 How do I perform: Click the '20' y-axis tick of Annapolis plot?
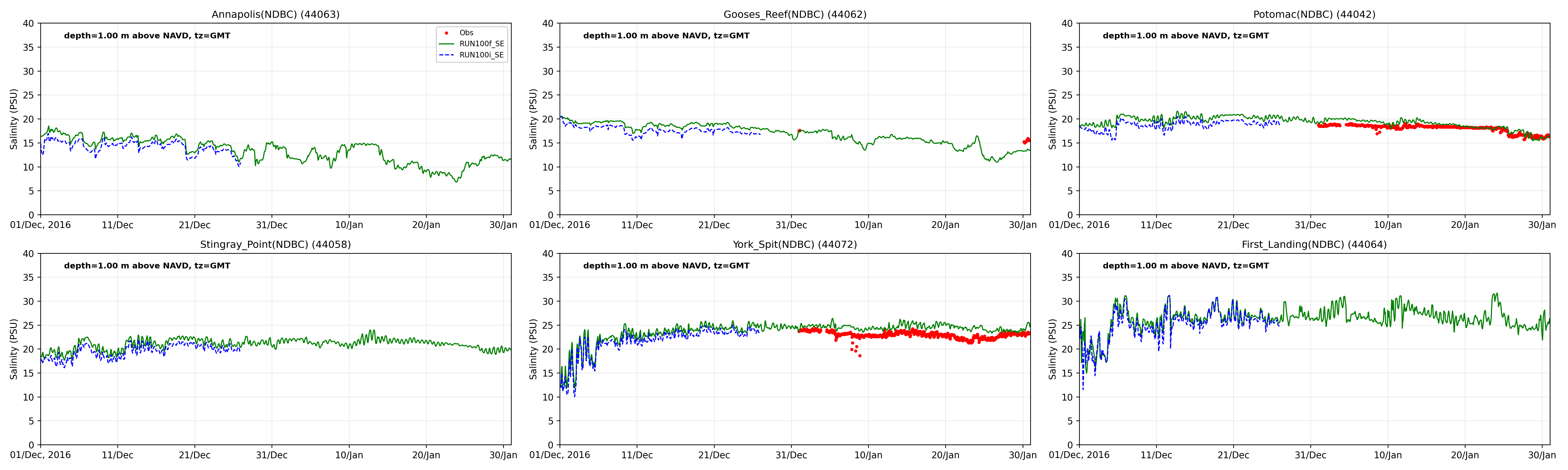pos(28,119)
